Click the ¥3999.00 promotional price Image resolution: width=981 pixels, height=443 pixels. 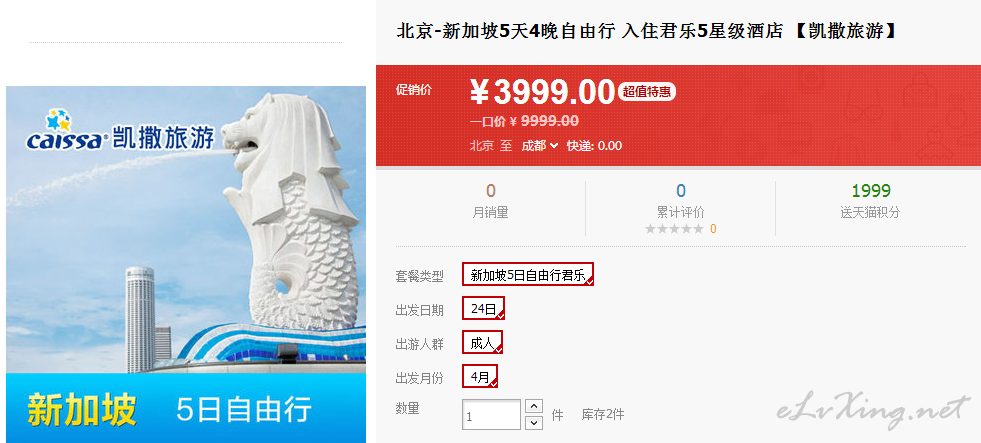pyautogui.click(x=542, y=92)
